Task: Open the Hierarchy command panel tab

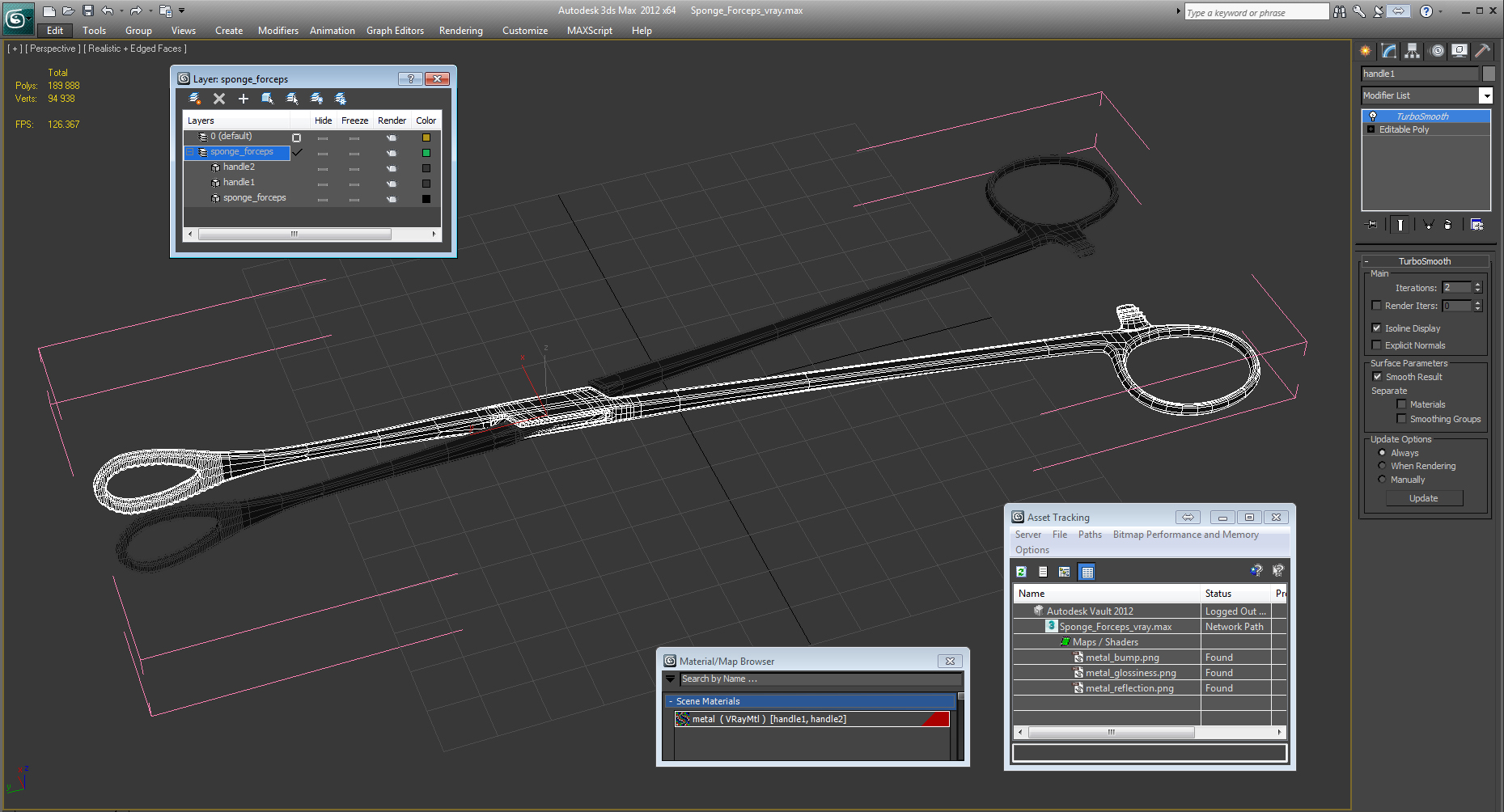Action: tap(1413, 51)
